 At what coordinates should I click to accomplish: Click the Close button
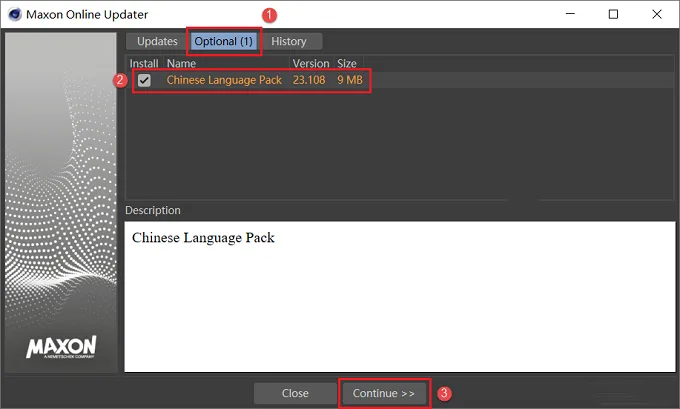click(x=295, y=393)
